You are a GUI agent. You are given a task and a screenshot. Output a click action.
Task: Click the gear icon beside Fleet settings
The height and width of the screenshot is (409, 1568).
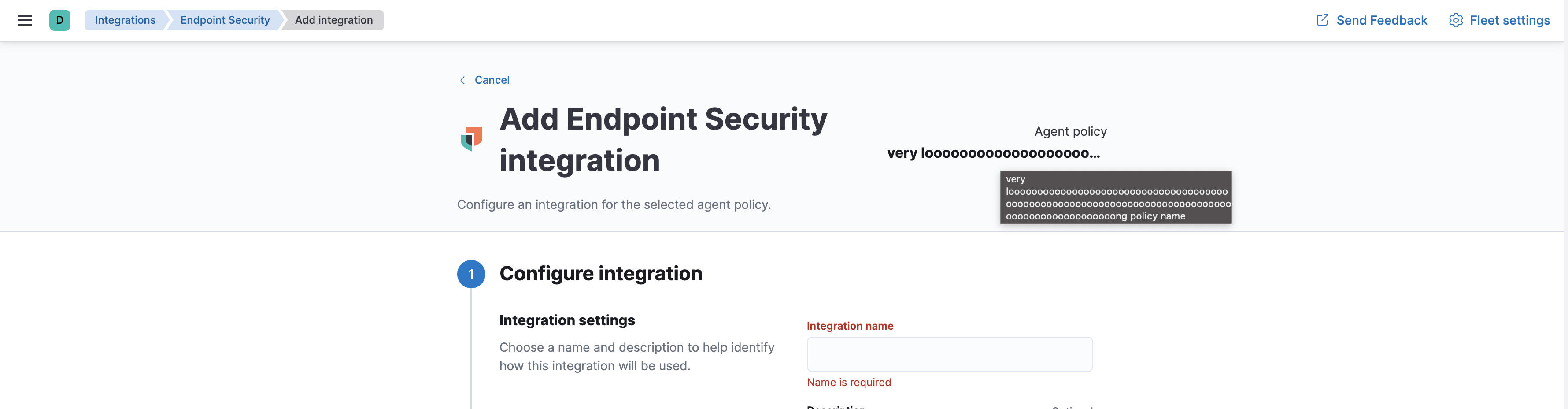(1455, 20)
